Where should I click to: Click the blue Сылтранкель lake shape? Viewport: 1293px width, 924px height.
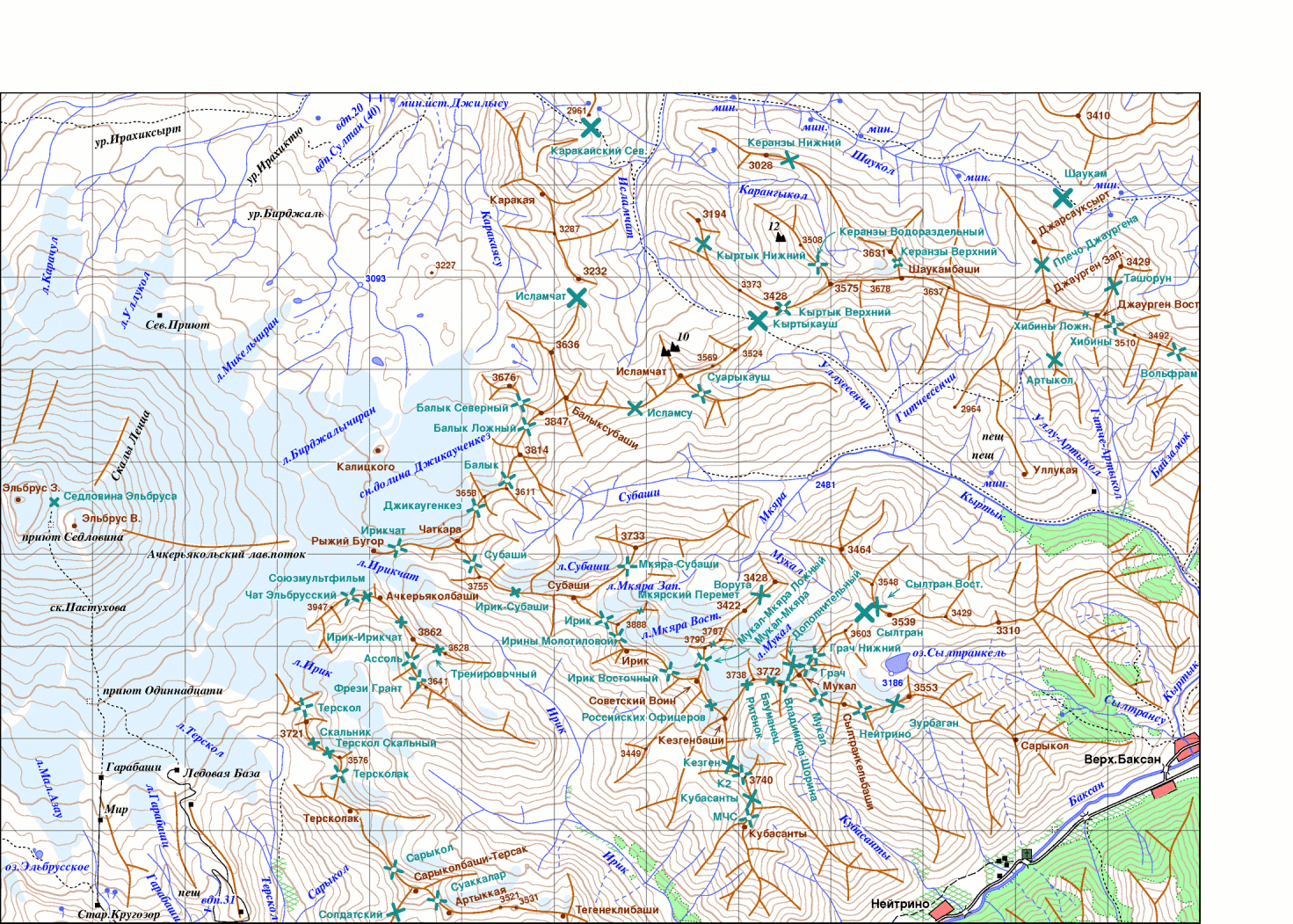[896, 663]
